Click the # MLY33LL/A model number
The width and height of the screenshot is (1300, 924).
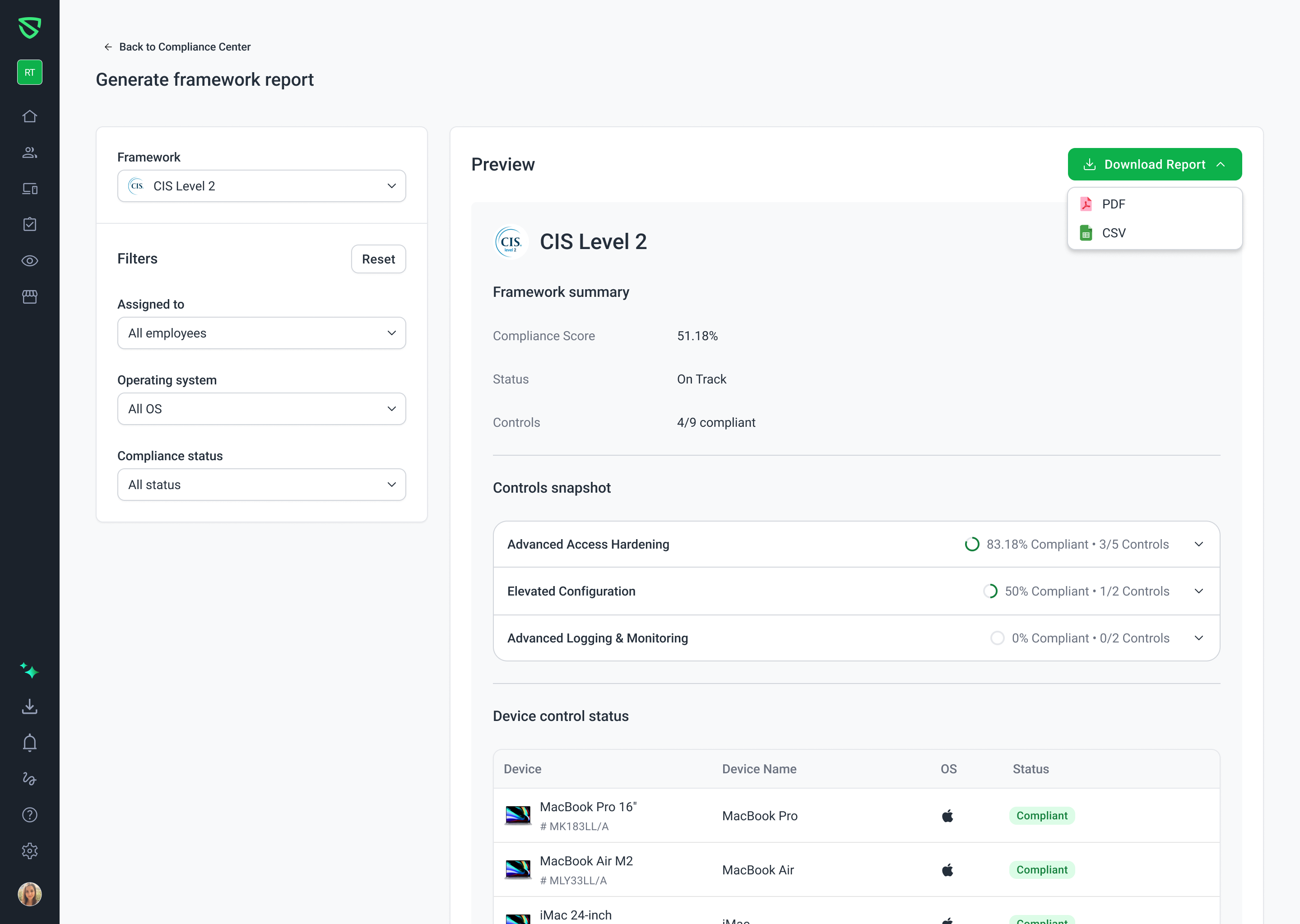573,881
